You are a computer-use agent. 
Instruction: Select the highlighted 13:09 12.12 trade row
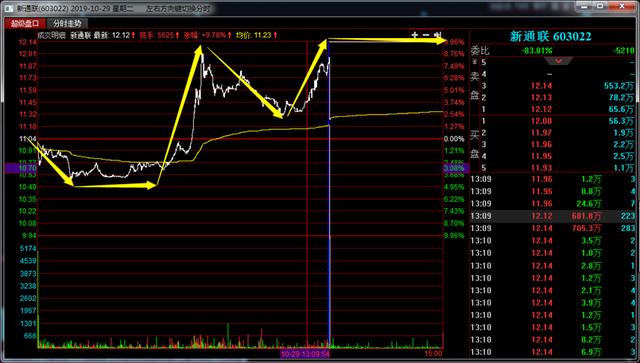click(x=553, y=216)
